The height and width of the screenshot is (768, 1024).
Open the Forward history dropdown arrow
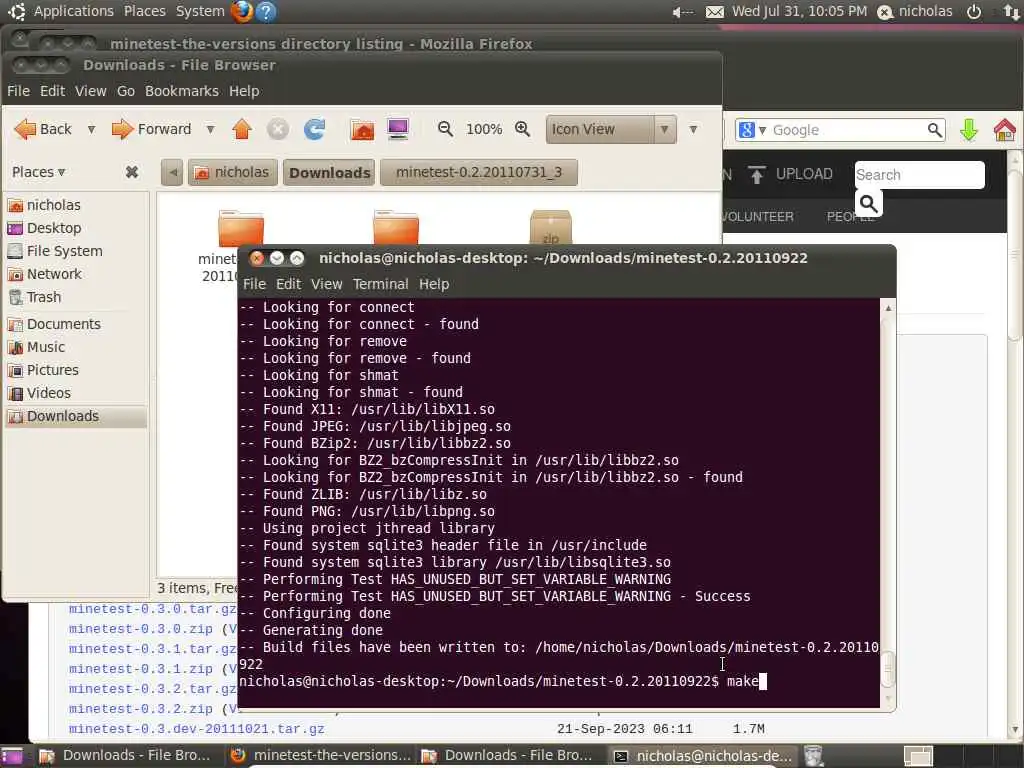pos(210,129)
